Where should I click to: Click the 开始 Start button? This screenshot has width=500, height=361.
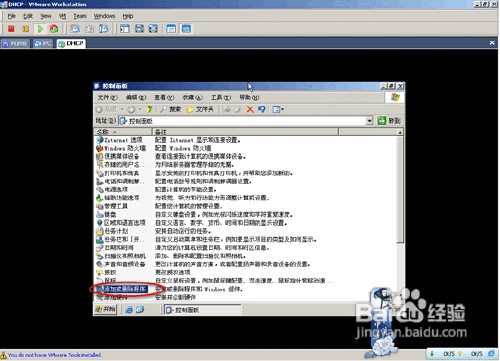[105, 309]
